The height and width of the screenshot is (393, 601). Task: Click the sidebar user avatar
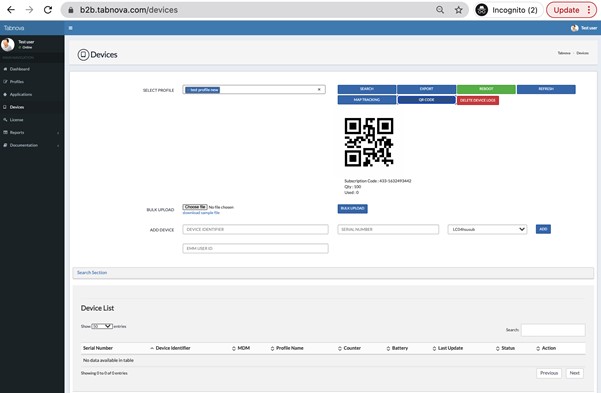(x=8, y=45)
